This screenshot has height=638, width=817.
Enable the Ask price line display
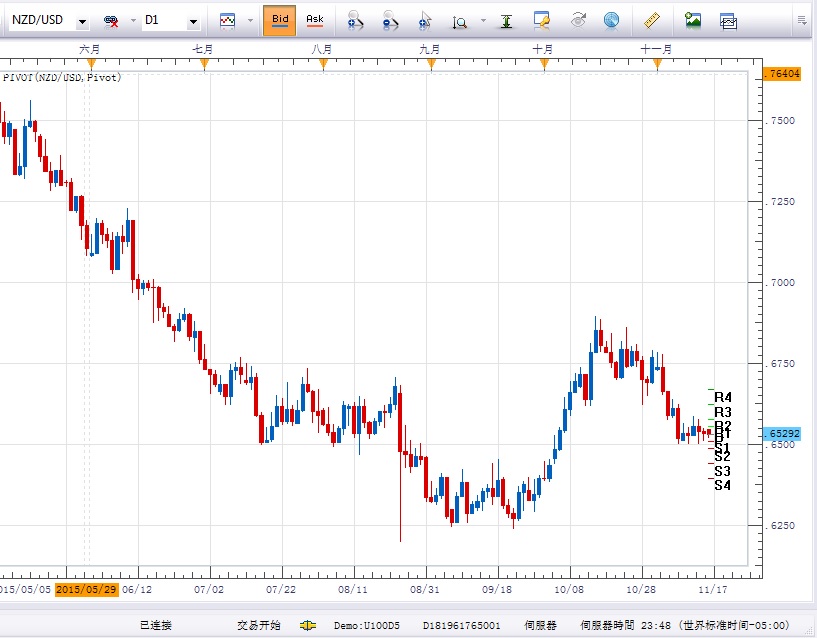(316, 19)
